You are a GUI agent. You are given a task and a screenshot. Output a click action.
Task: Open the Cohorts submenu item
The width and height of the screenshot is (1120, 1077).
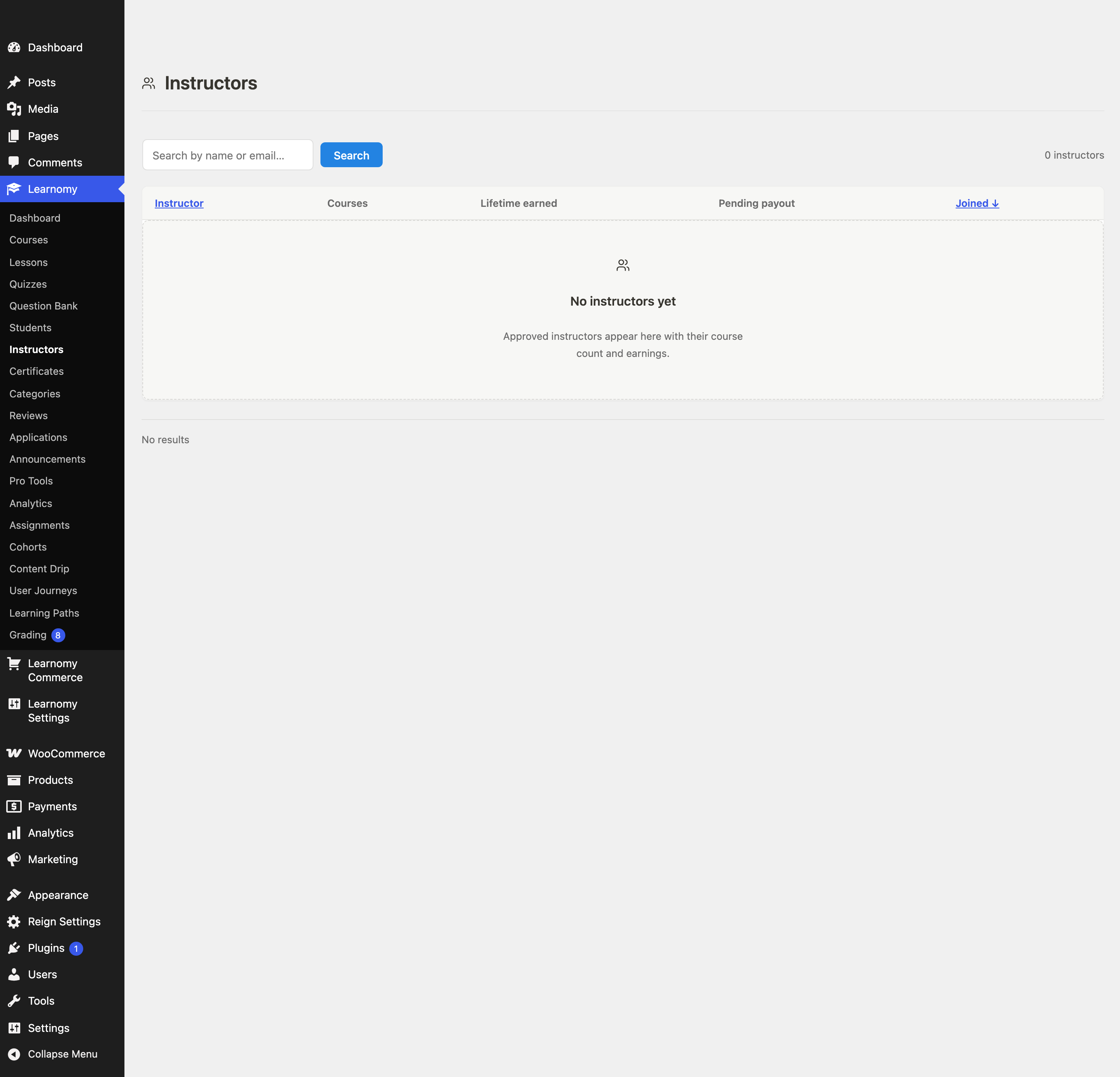(x=28, y=547)
